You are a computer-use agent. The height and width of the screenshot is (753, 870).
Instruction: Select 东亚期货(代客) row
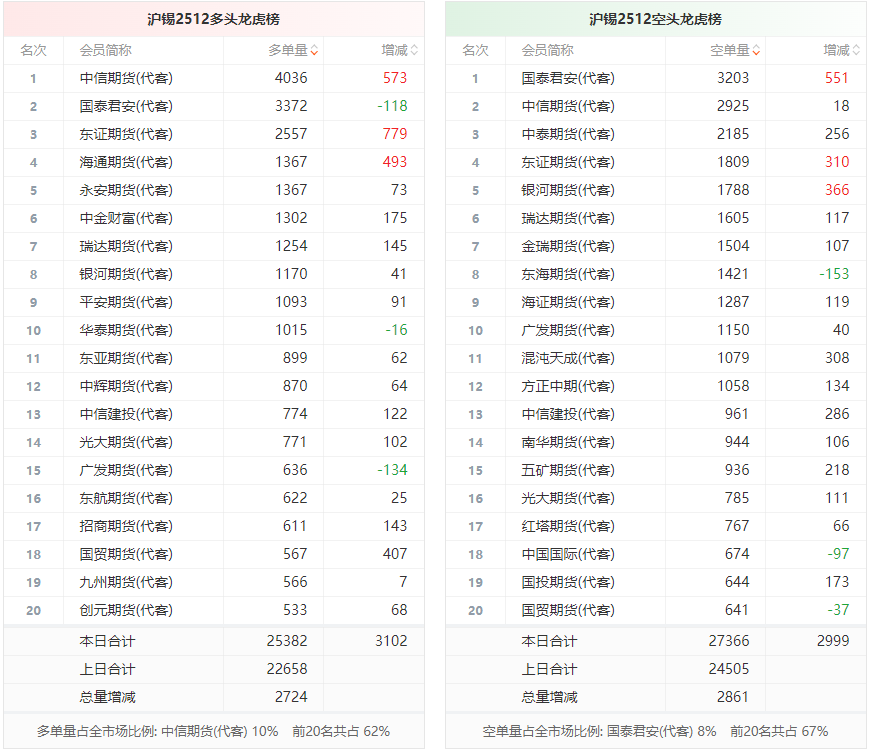tap(214, 358)
